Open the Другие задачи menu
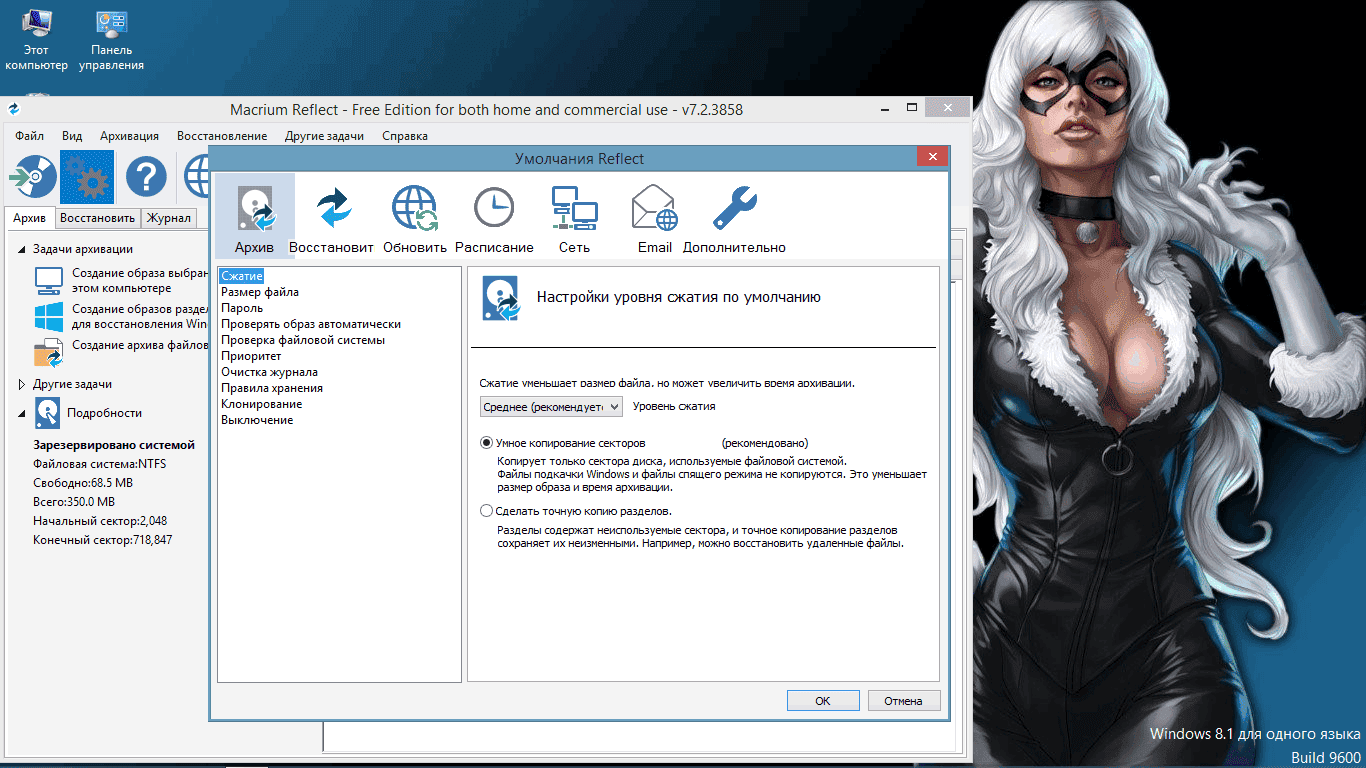 pyautogui.click(x=324, y=136)
